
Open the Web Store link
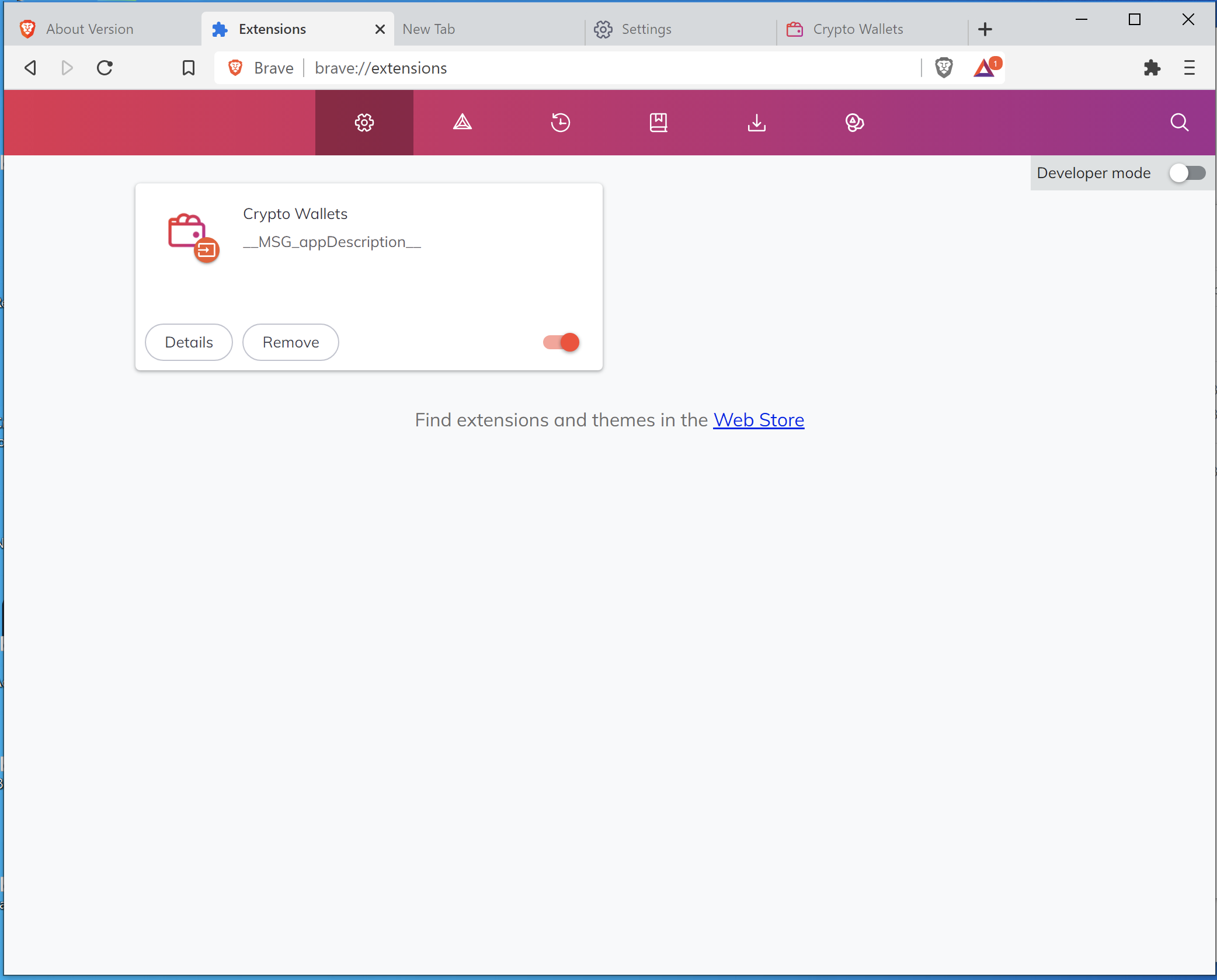pyautogui.click(x=758, y=419)
